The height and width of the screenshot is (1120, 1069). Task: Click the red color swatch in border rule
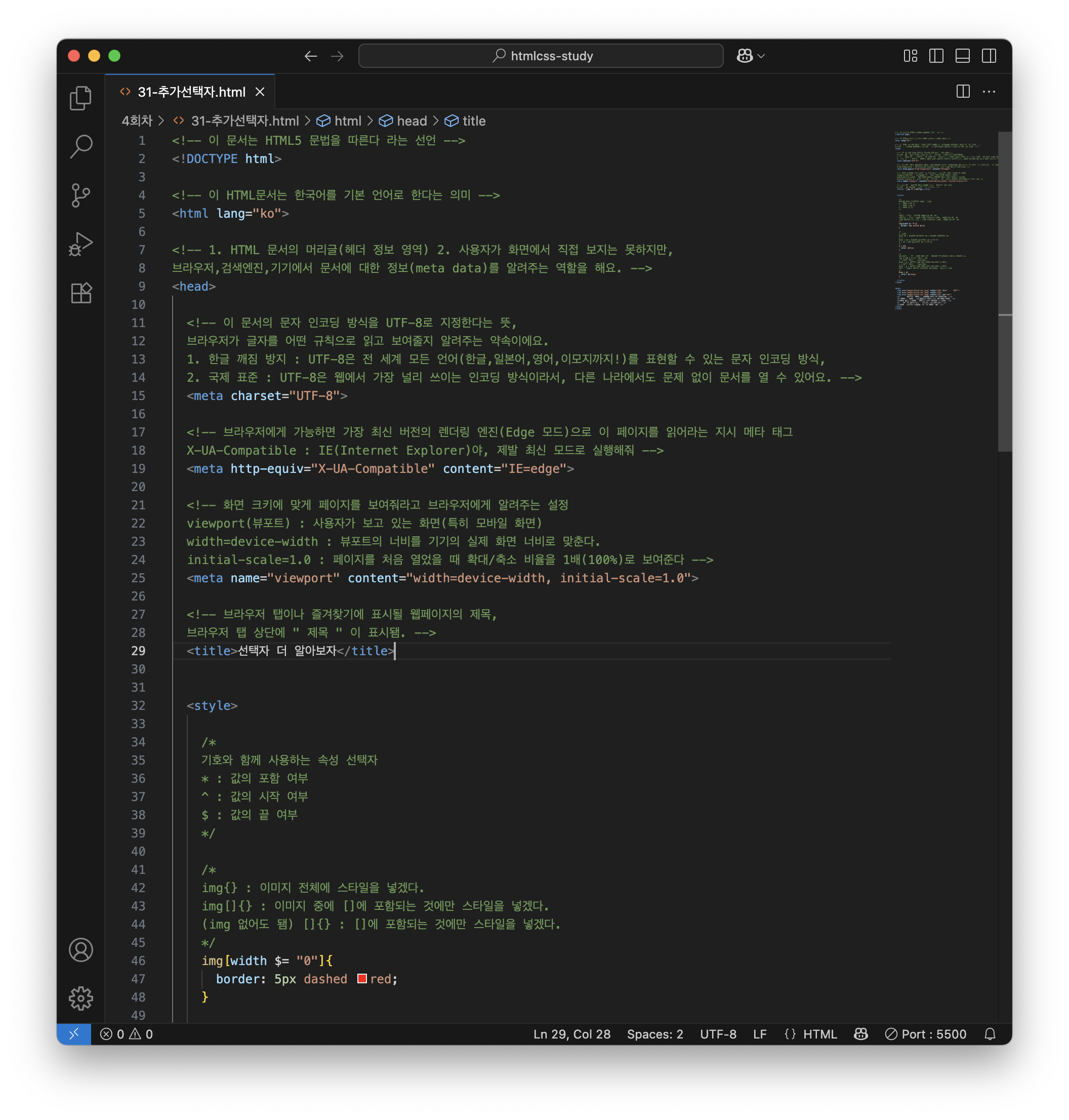(x=362, y=979)
